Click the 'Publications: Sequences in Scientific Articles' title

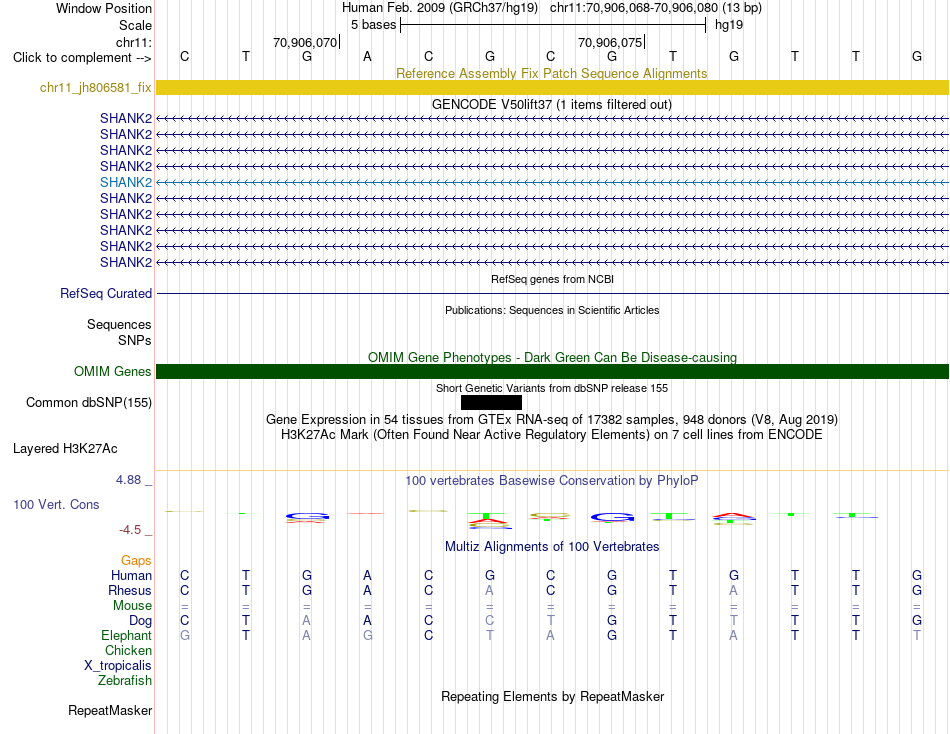coord(552,310)
